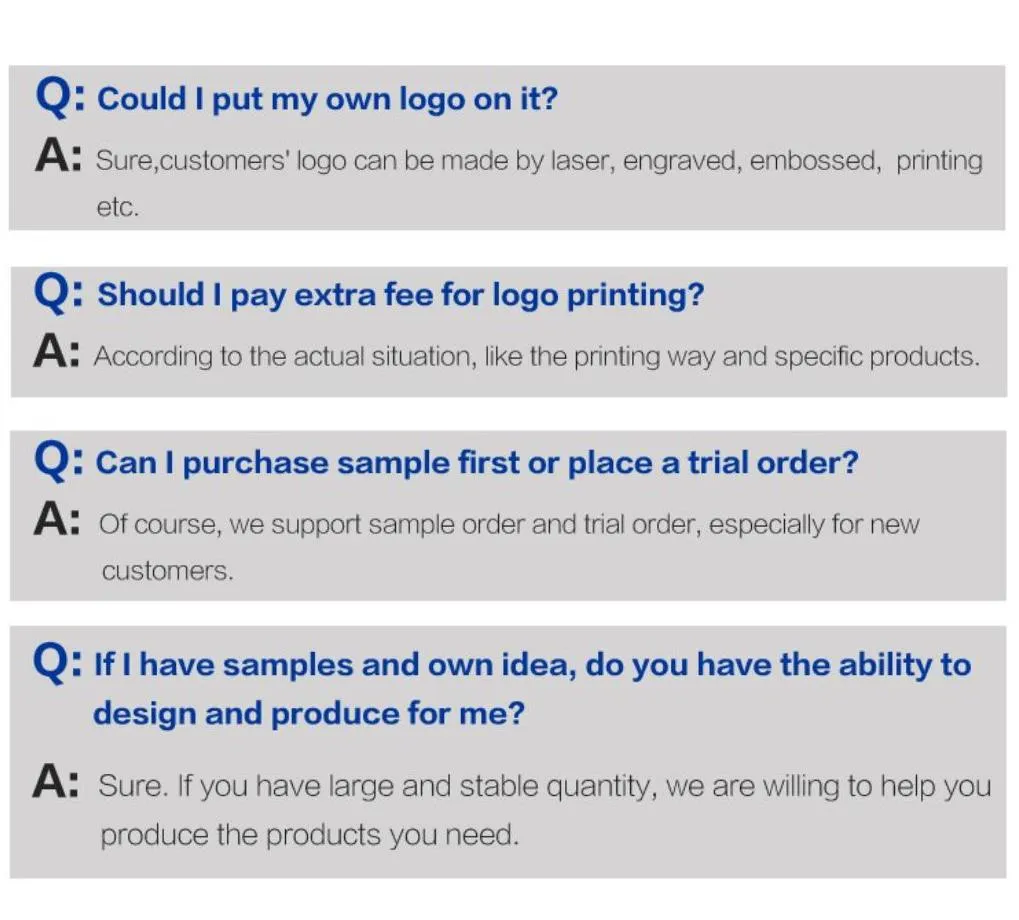Click the question line 'design and produce for me?'
The image size is (1019, 920).
click(308, 713)
